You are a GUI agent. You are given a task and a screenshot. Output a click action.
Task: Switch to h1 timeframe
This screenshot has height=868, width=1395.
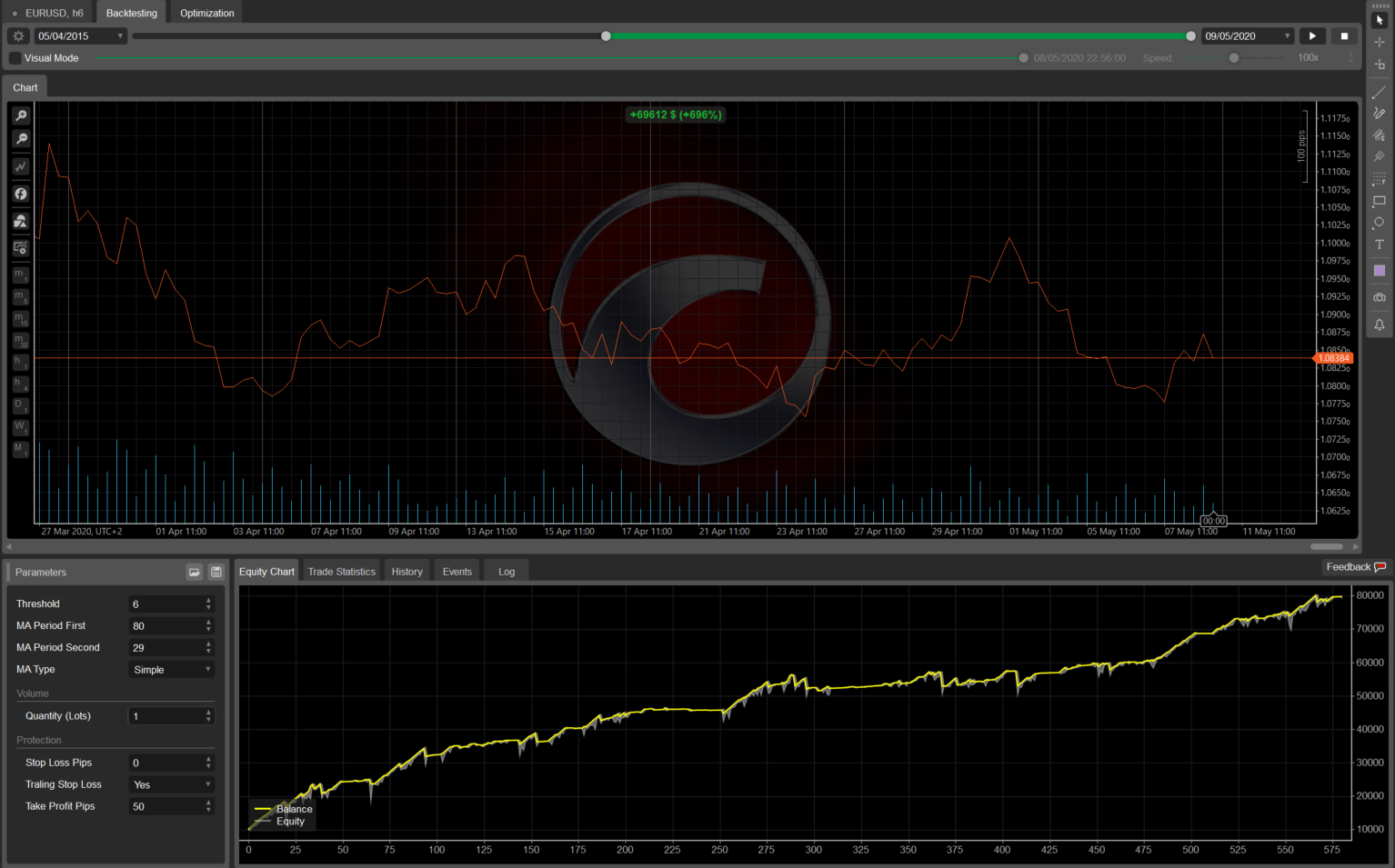(20, 362)
